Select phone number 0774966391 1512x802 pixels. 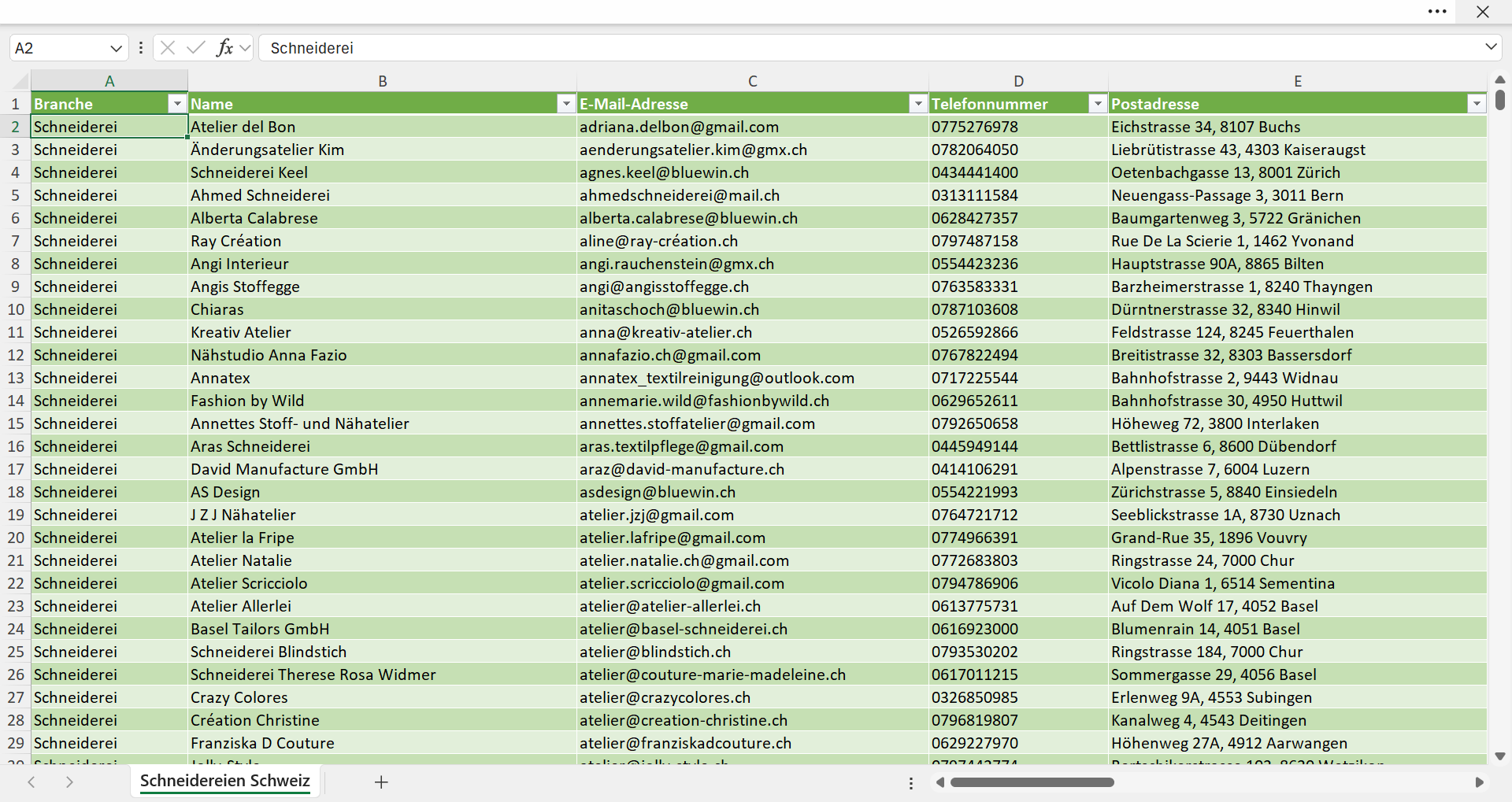click(x=1019, y=538)
